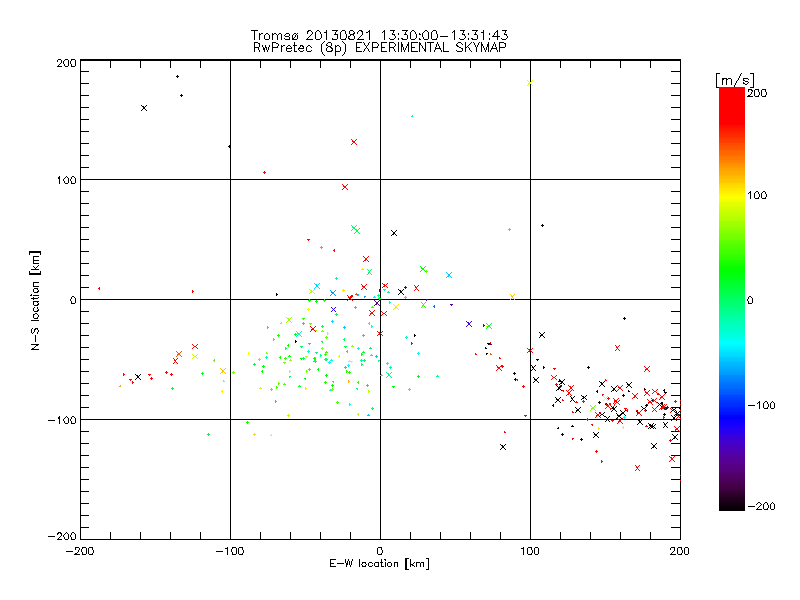Click the 'N-S location [km]' axis label

[35, 300]
